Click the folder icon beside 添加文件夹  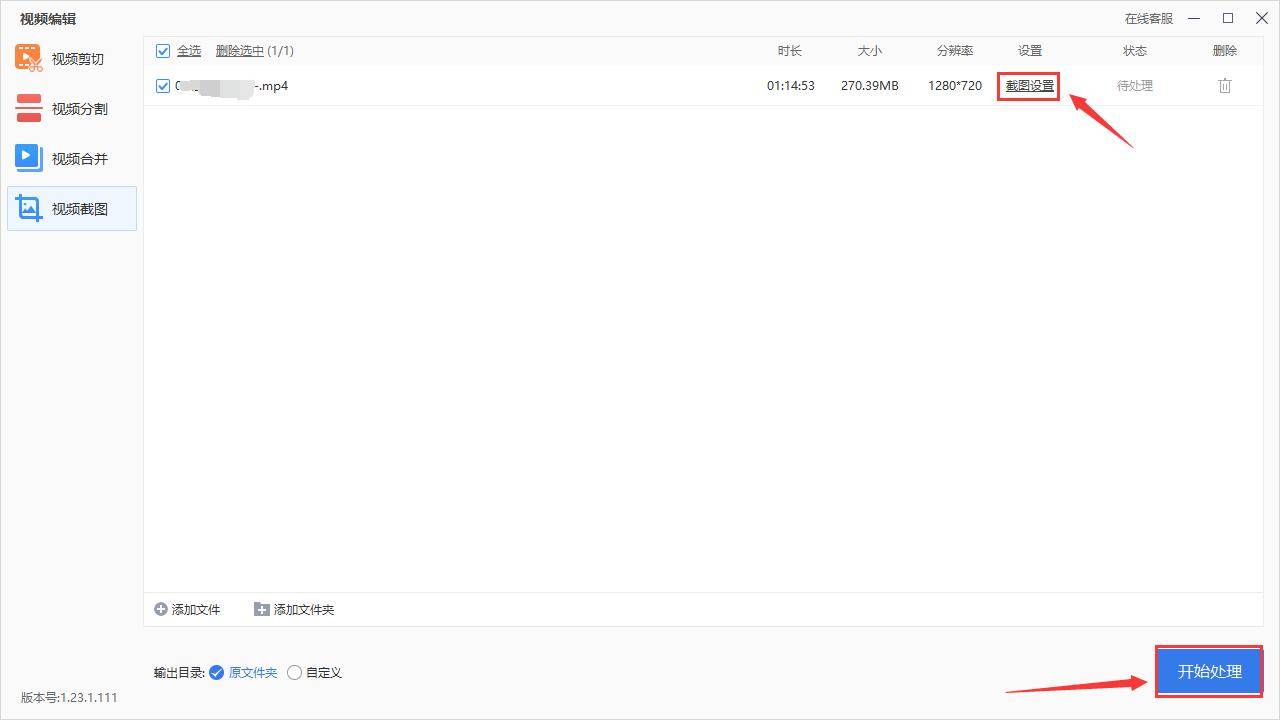[262, 609]
